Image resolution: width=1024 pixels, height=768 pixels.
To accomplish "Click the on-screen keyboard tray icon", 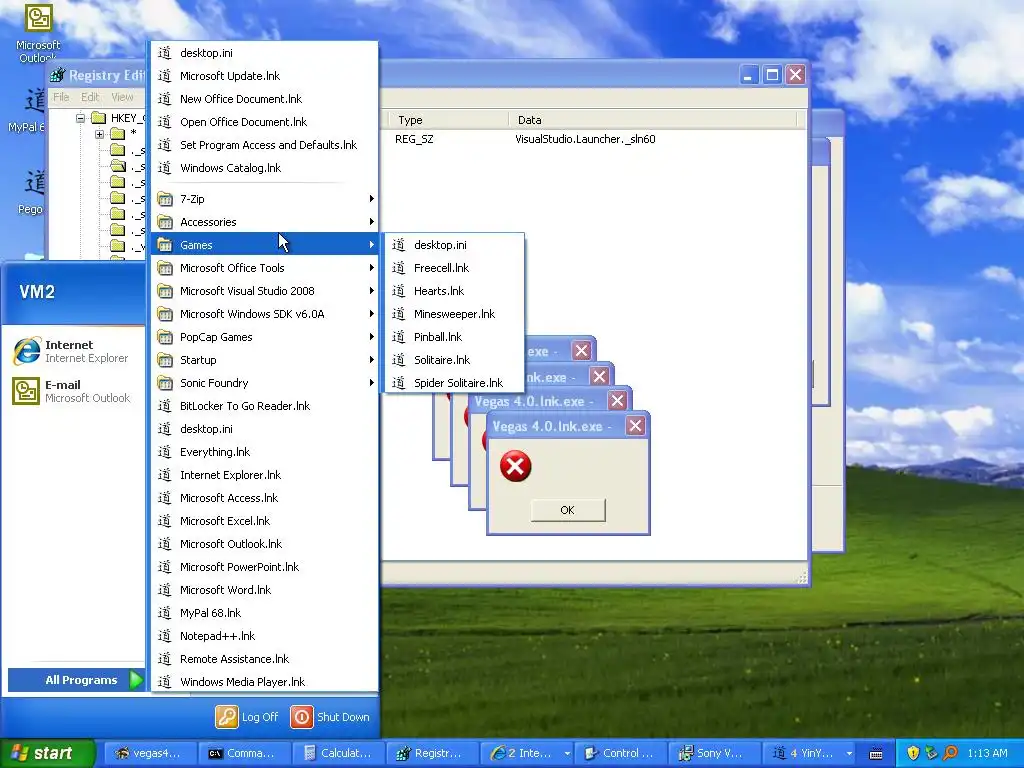I will pyautogui.click(x=876, y=754).
